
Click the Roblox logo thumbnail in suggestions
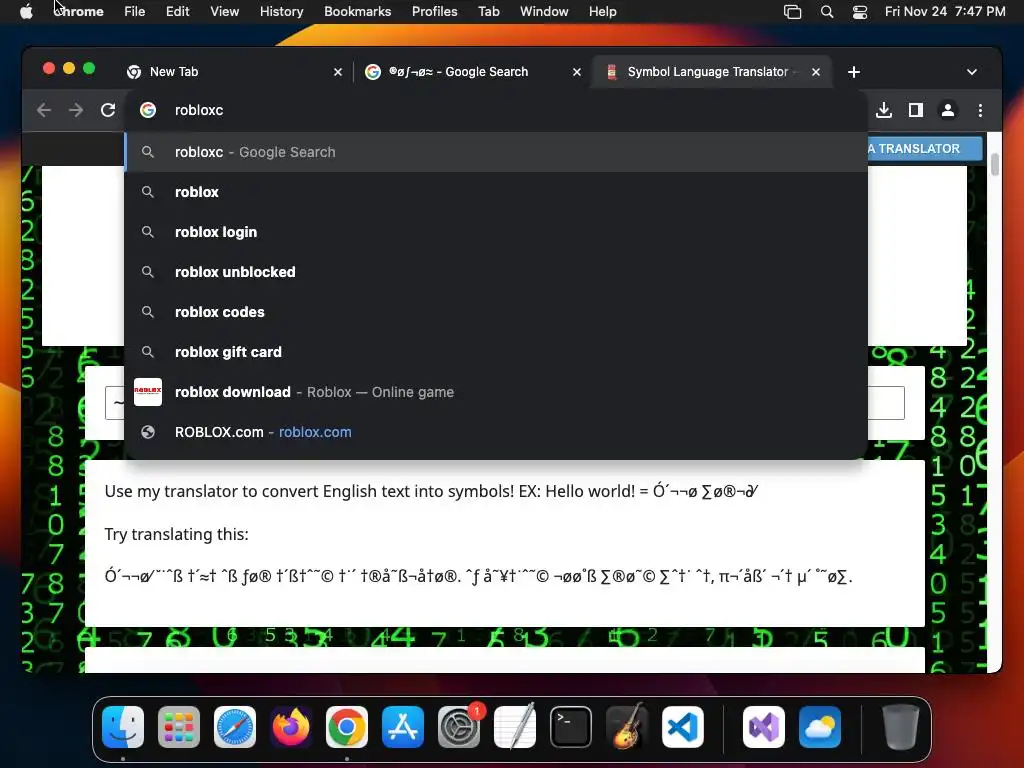point(148,392)
